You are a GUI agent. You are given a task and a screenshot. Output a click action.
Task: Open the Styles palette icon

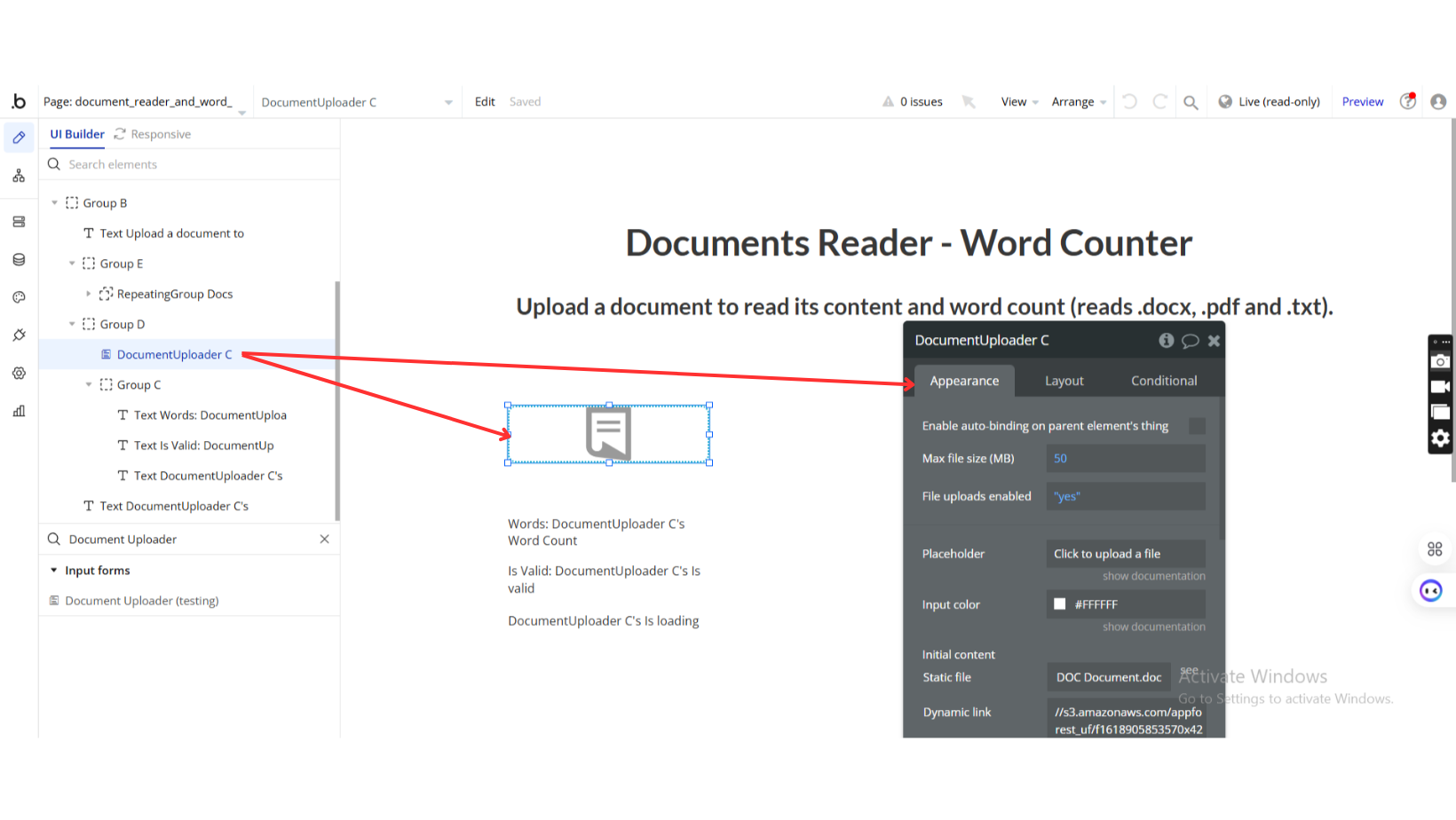(19, 297)
